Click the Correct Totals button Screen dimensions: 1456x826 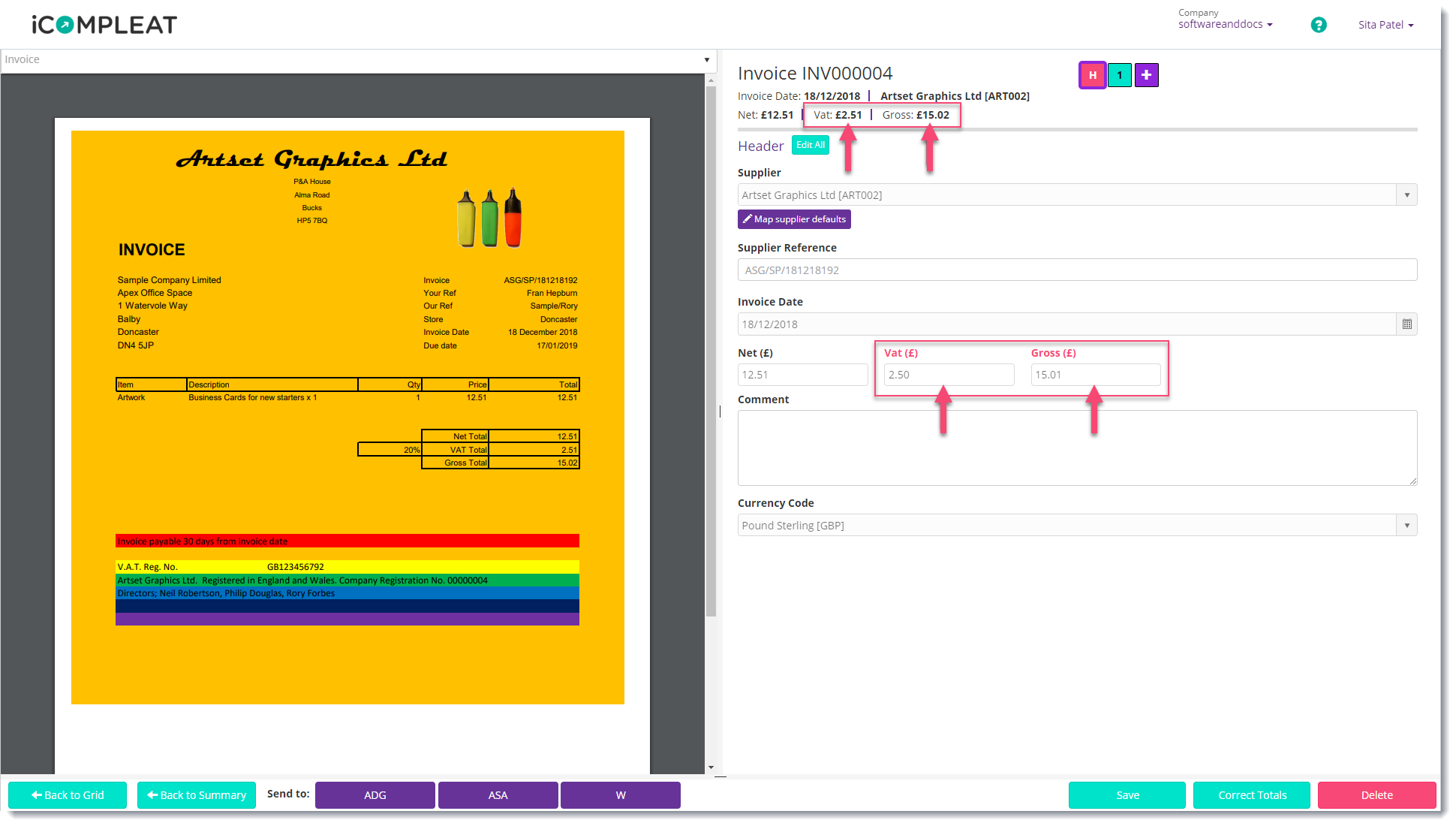(1252, 795)
